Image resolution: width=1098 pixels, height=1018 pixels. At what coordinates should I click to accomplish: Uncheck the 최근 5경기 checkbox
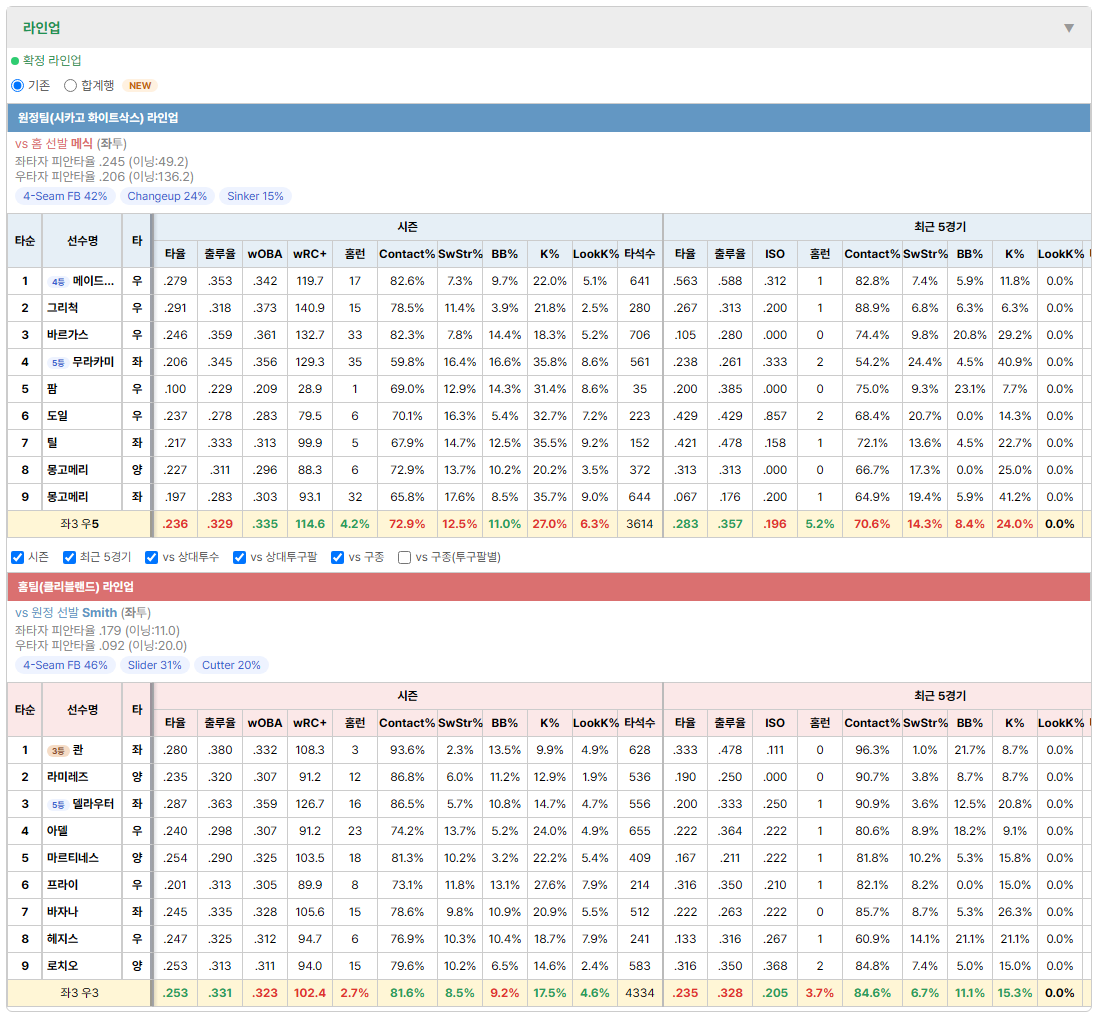pos(69,557)
